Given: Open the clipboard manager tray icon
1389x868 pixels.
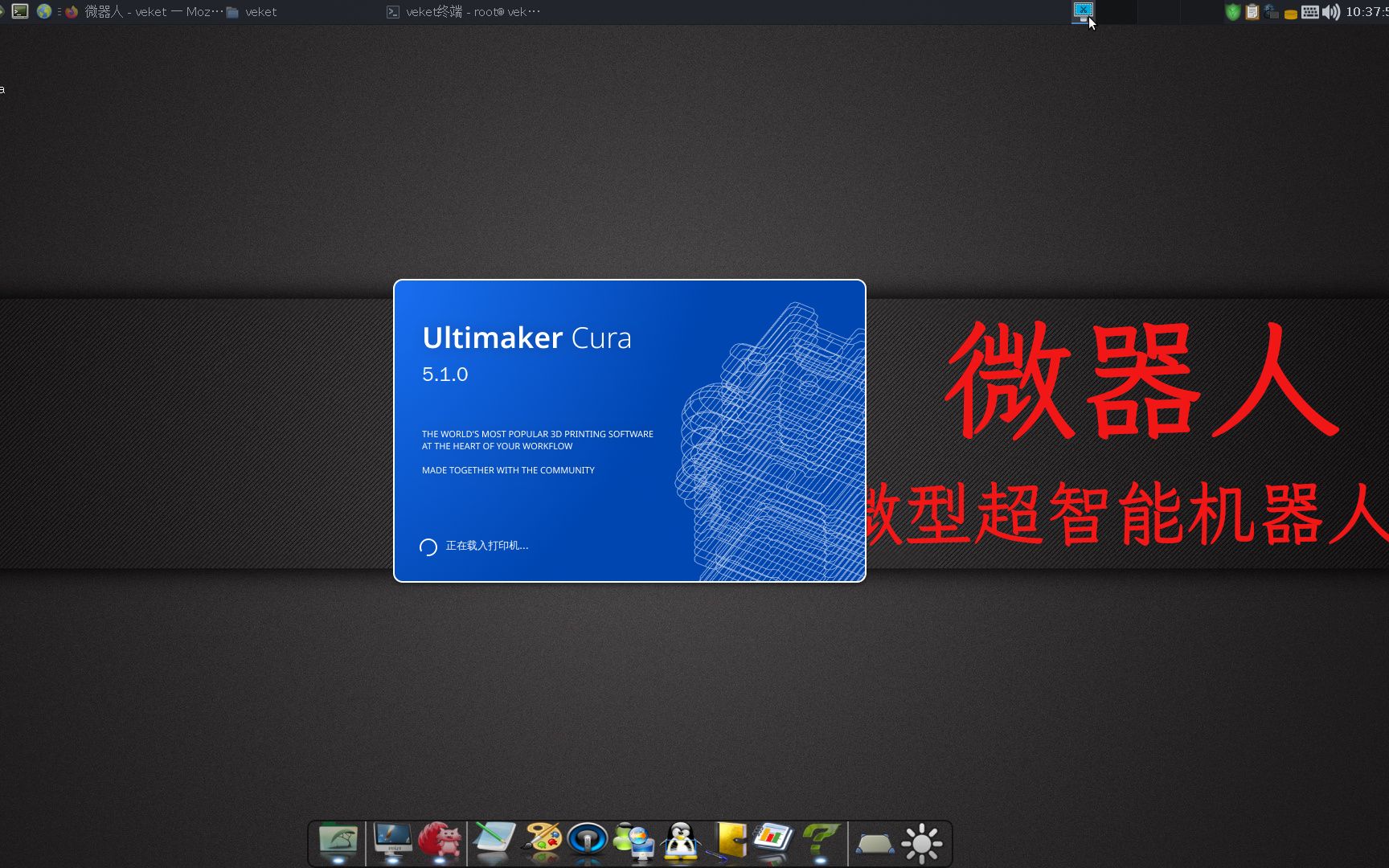Looking at the screenshot, I should [x=1252, y=11].
